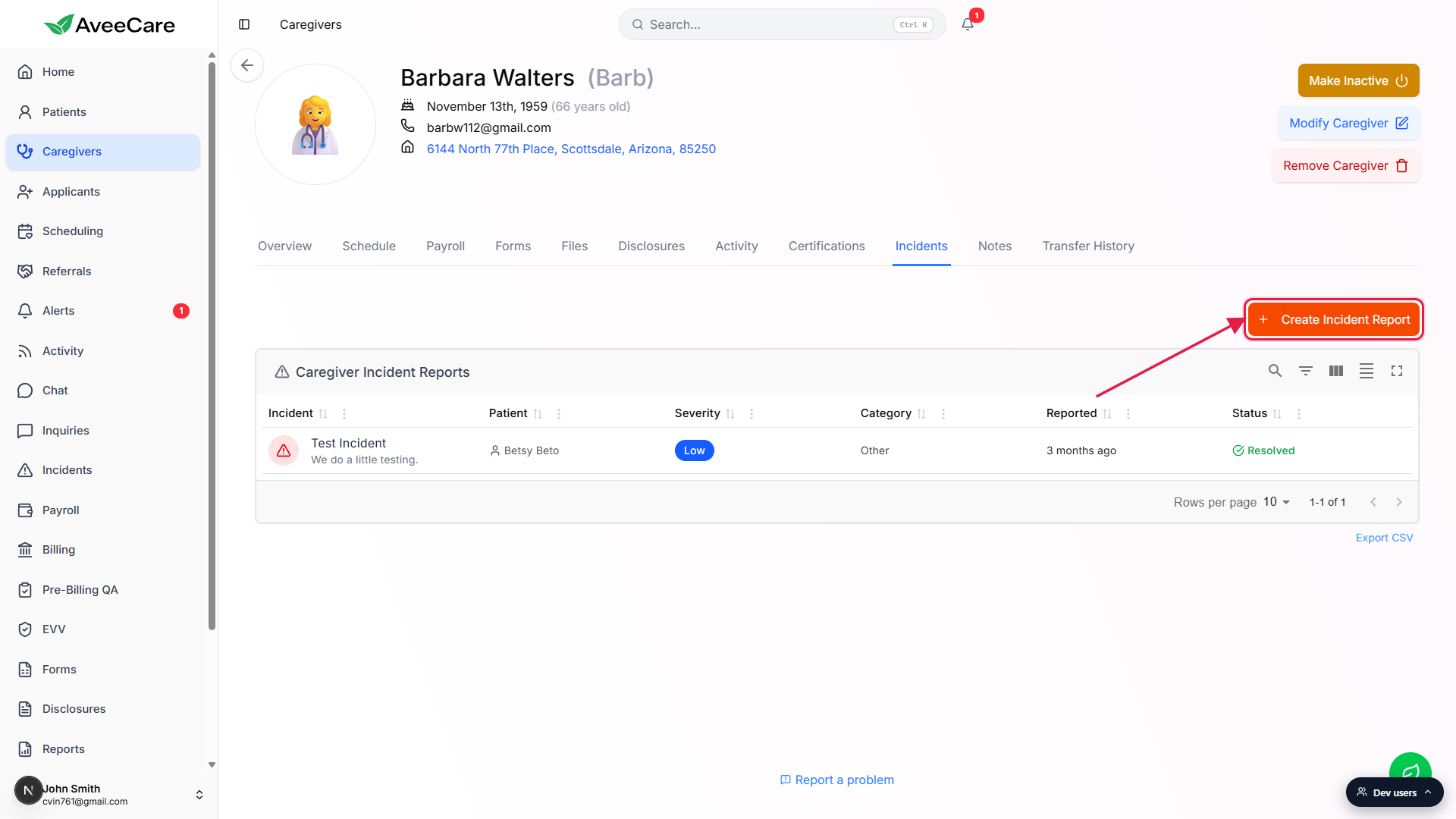Screen dimensions: 1456x819
Task: Open Severity column actions menu
Action: click(x=752, y=414)
